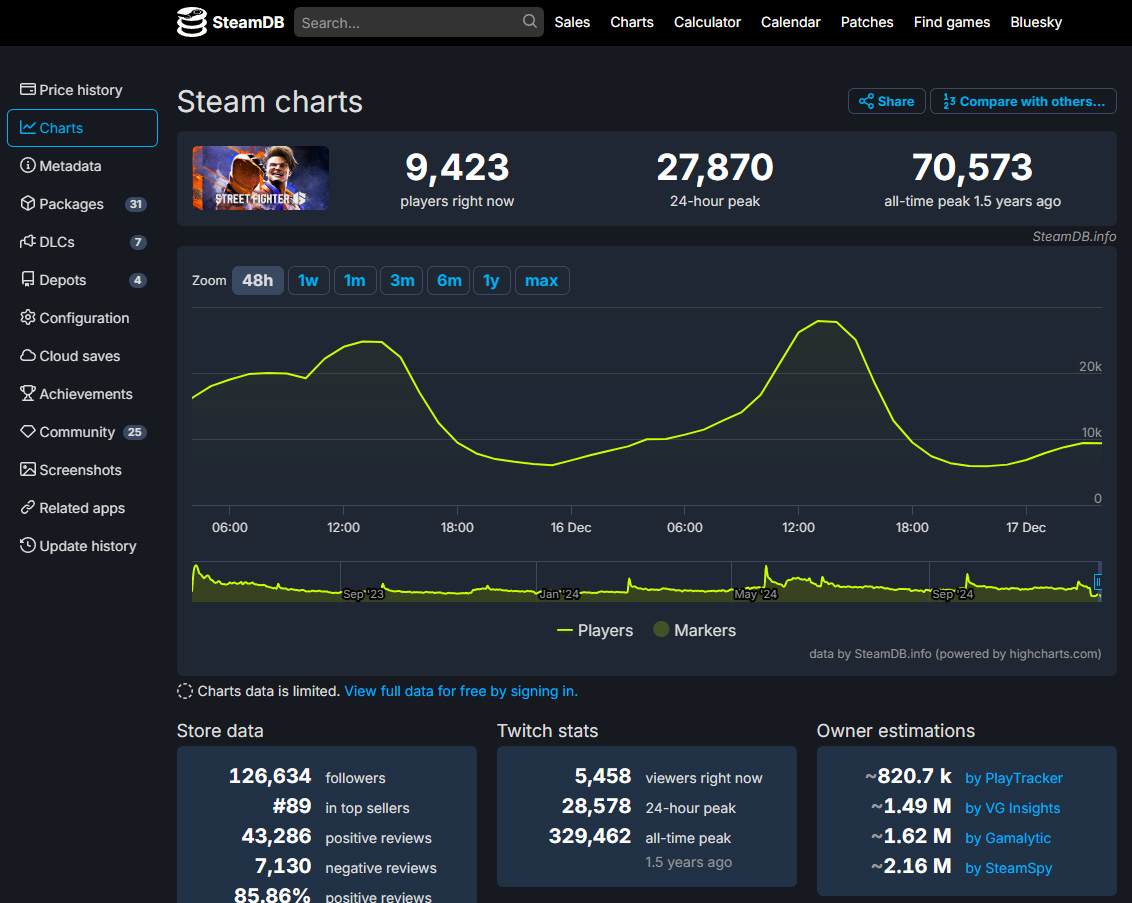This screenshot has height=903, width=1132.
Task: Select the 48h zoom range
Action: (258, 281)
